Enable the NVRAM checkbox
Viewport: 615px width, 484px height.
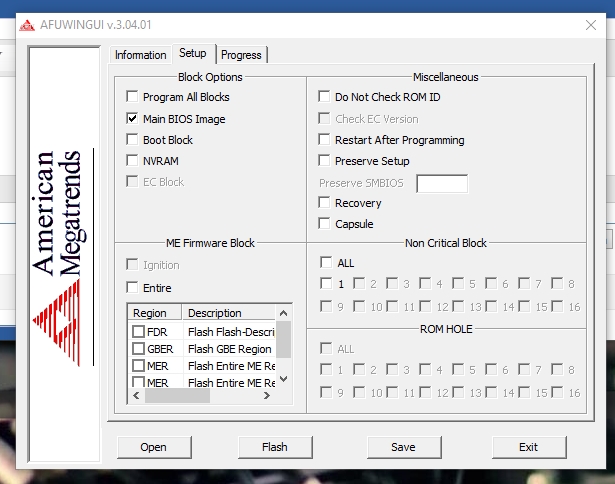pos(132,160)
